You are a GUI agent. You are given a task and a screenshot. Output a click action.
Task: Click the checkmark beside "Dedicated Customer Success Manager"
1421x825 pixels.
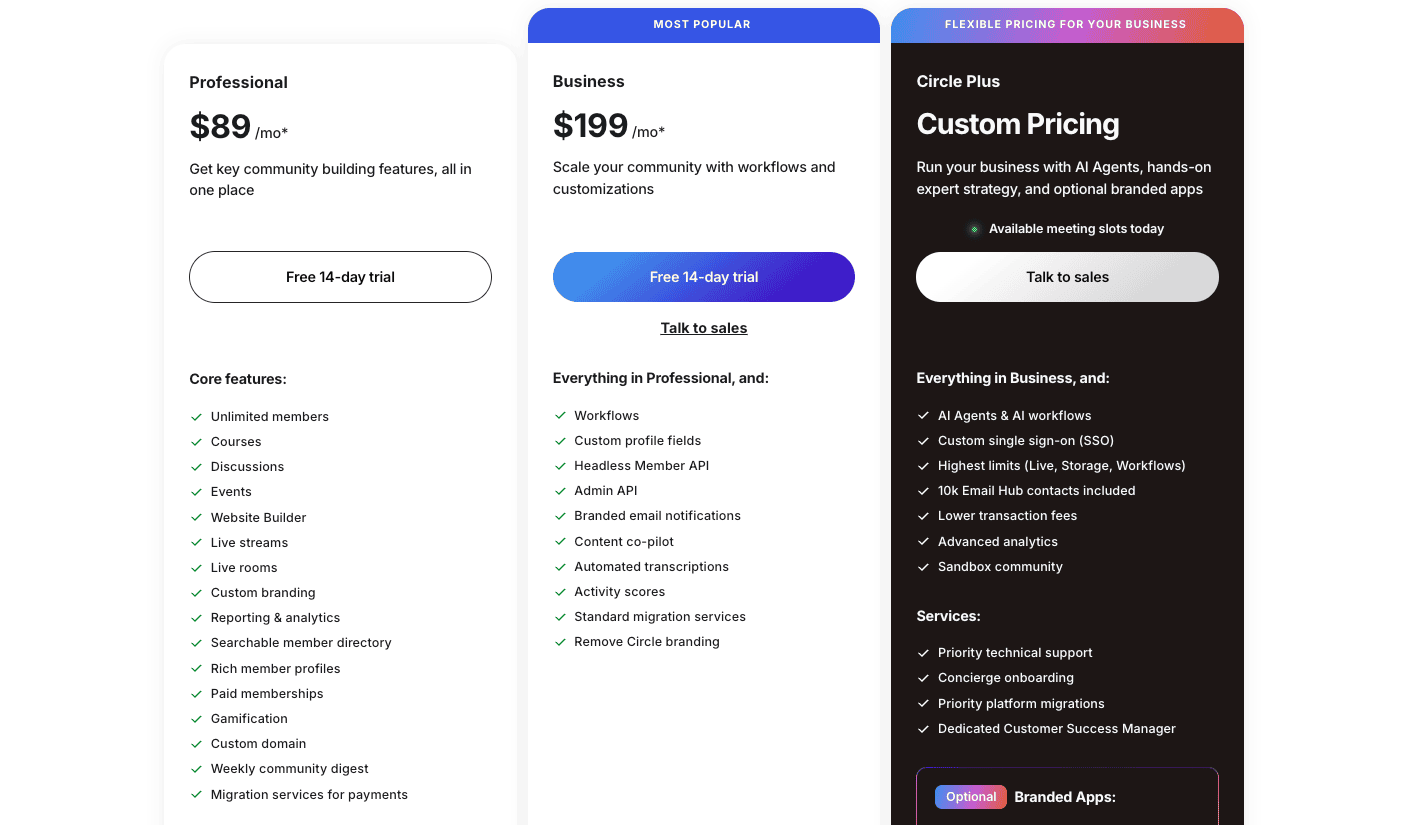923,728
